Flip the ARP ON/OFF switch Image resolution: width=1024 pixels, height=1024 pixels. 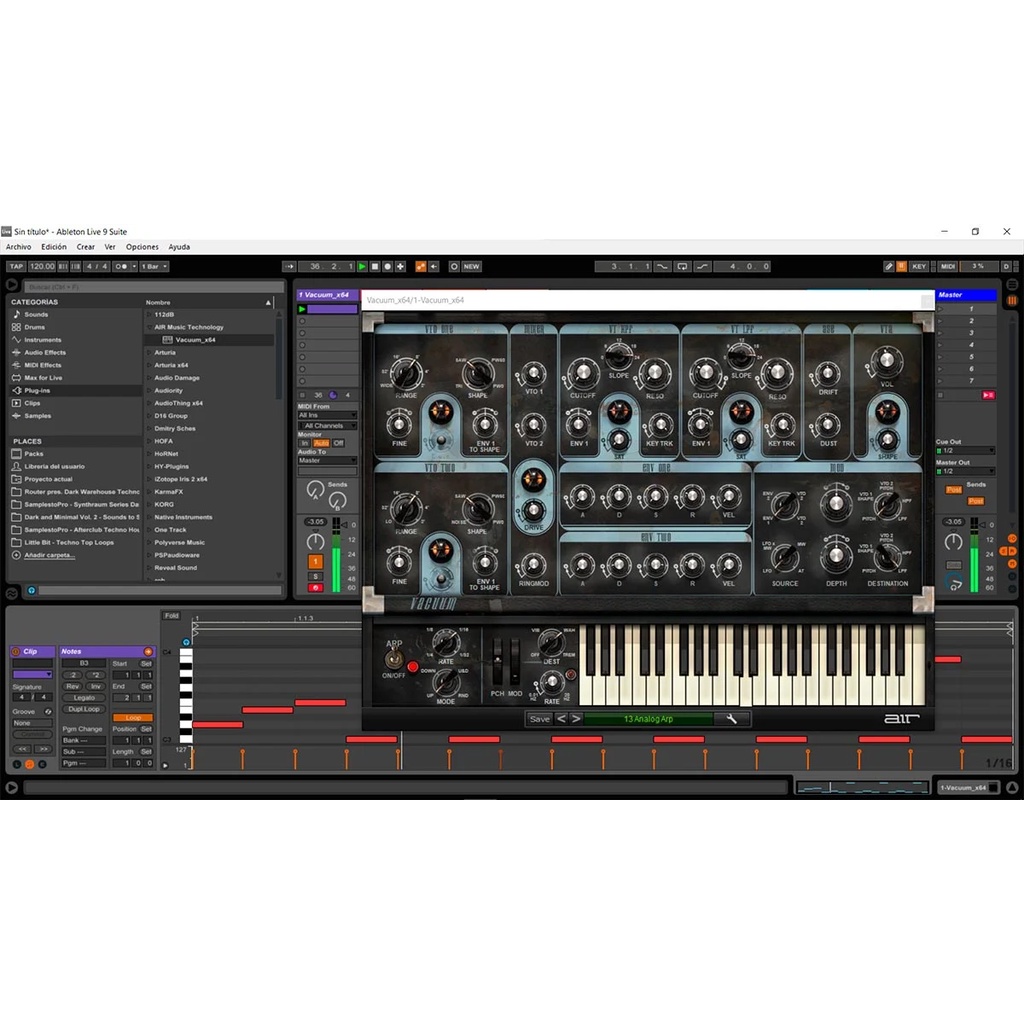click(x=394, y=657)
